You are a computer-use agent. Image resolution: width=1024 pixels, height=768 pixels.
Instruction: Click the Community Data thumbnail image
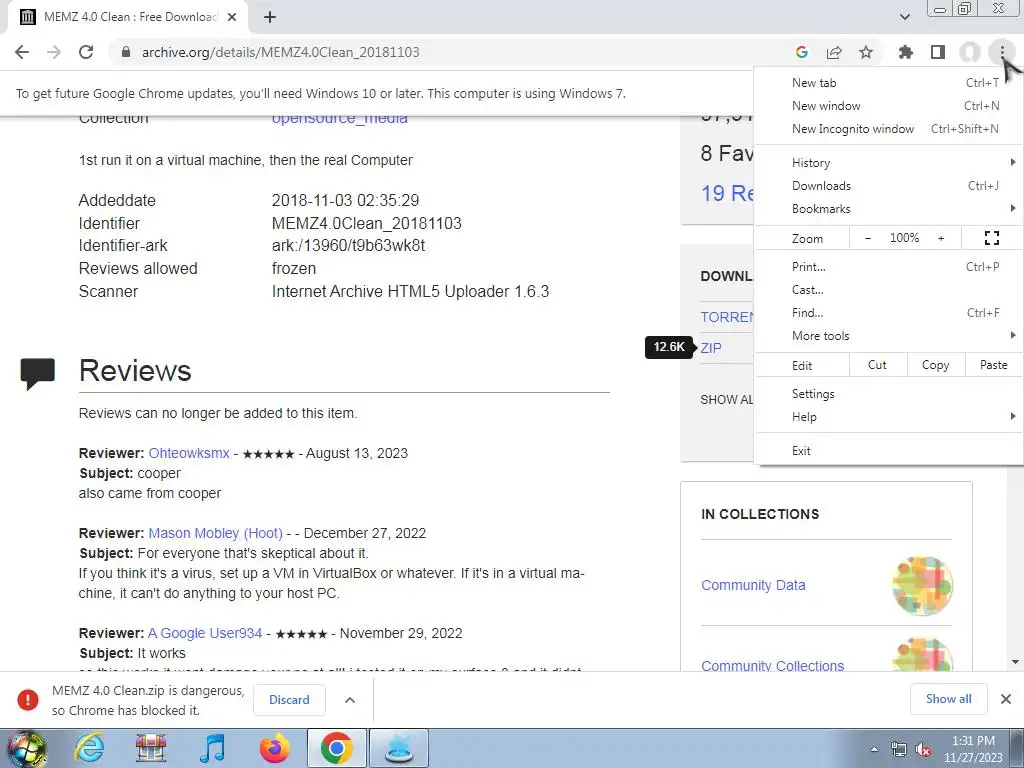click(922, 585)
